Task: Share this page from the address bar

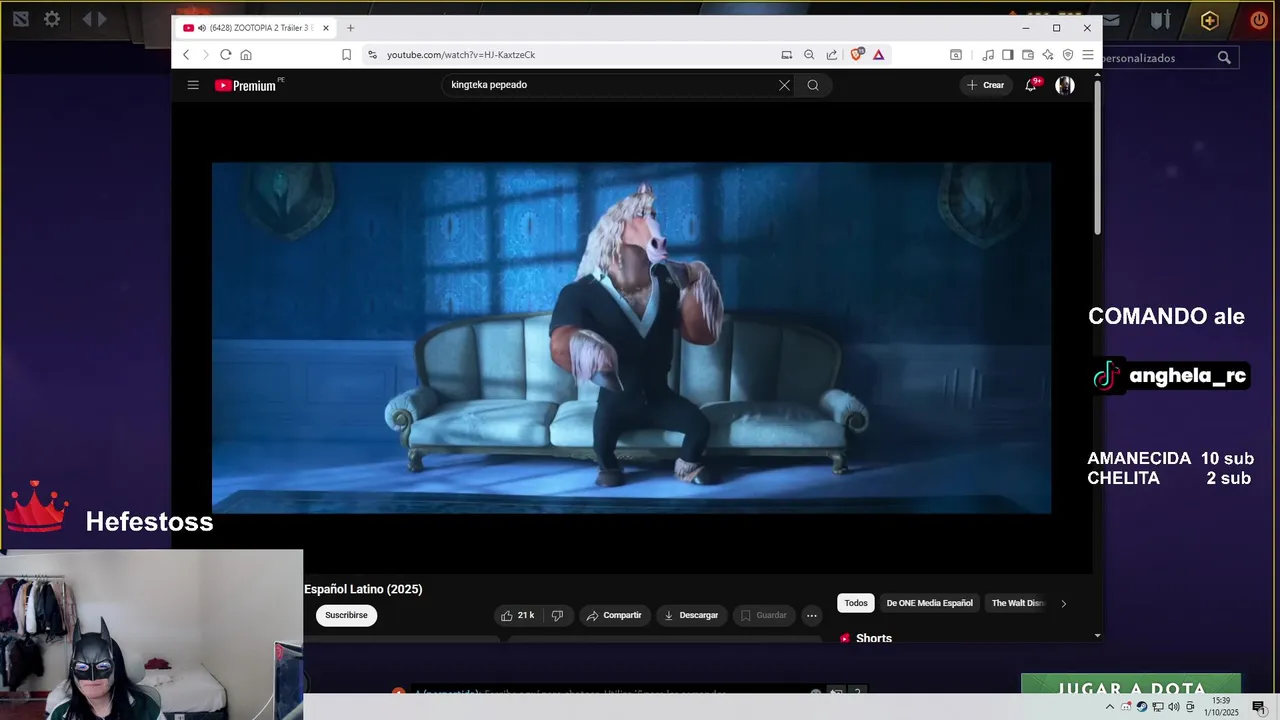Action: pyautogui.click(x=832, y=55)
